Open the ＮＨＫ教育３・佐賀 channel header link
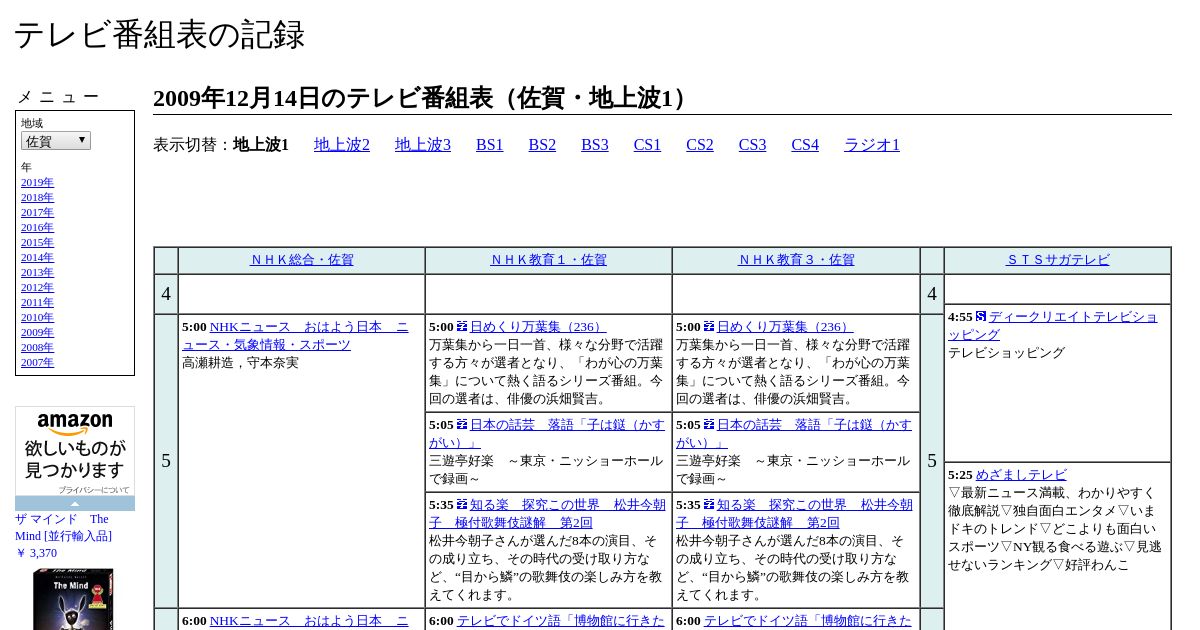 (796, 260)
